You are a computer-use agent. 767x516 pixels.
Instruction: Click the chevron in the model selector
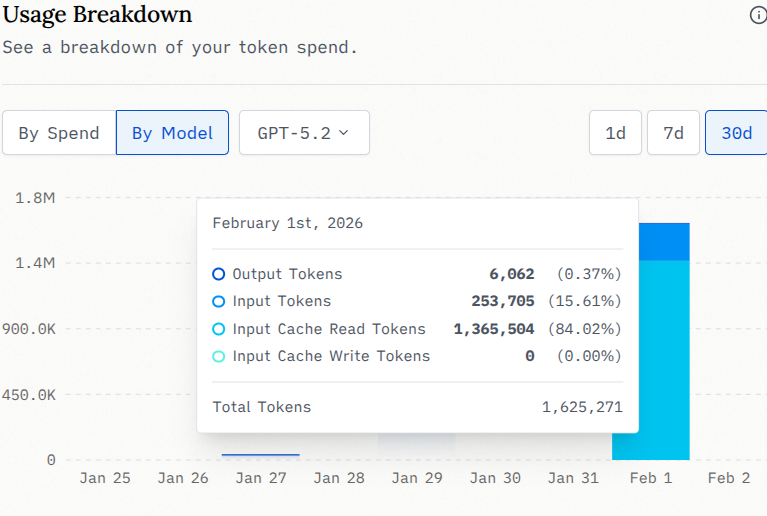[x=344, y=133]
